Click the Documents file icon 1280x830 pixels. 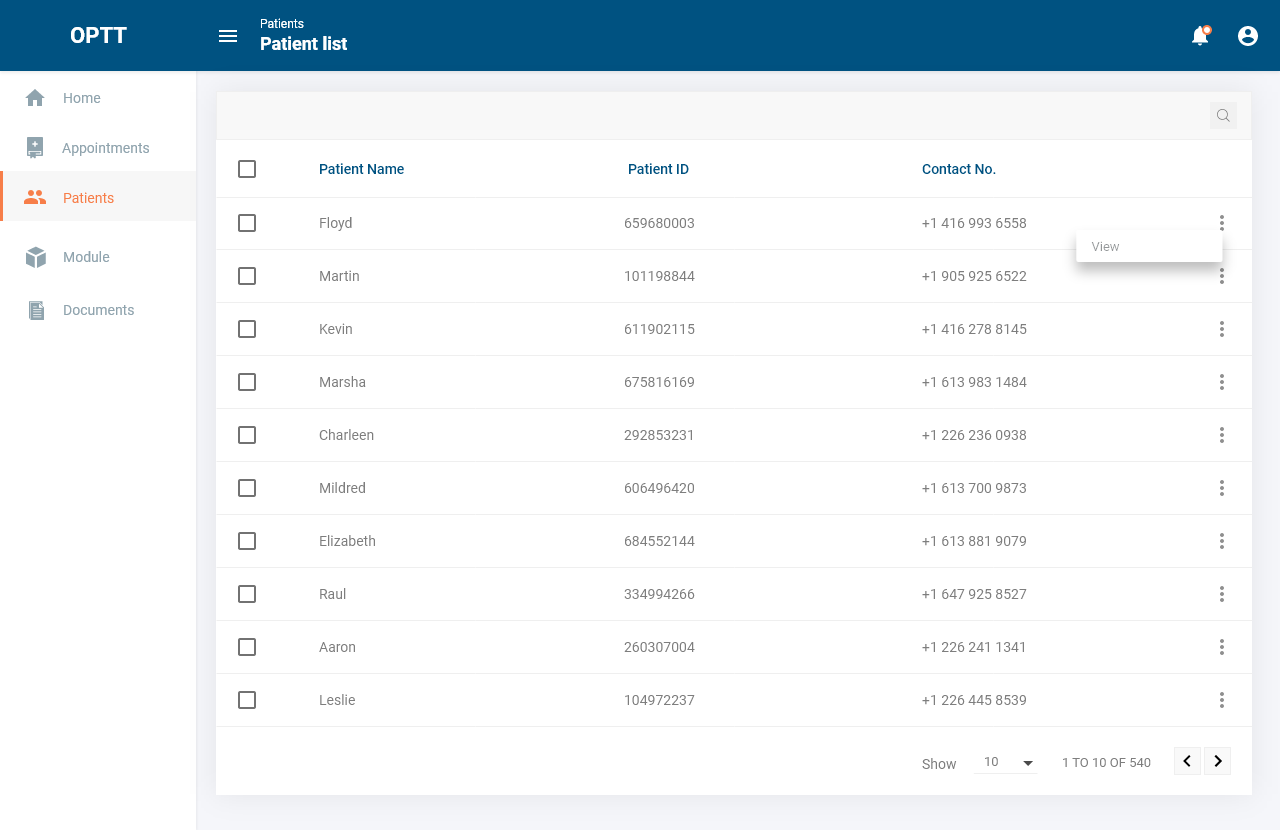pyautogui.click(x=36, y=310)
